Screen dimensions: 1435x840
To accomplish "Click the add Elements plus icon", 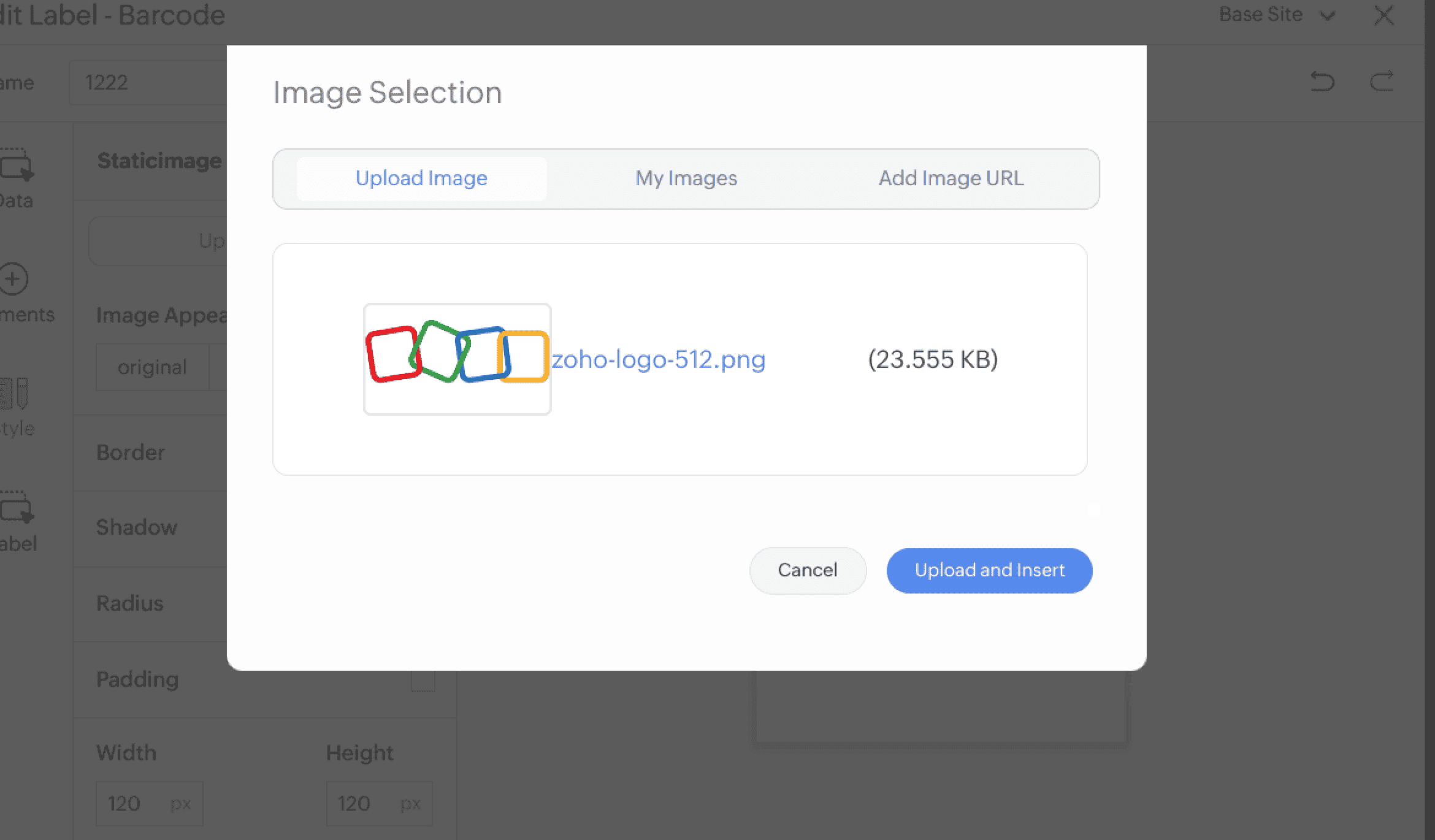I will point(13,280).
